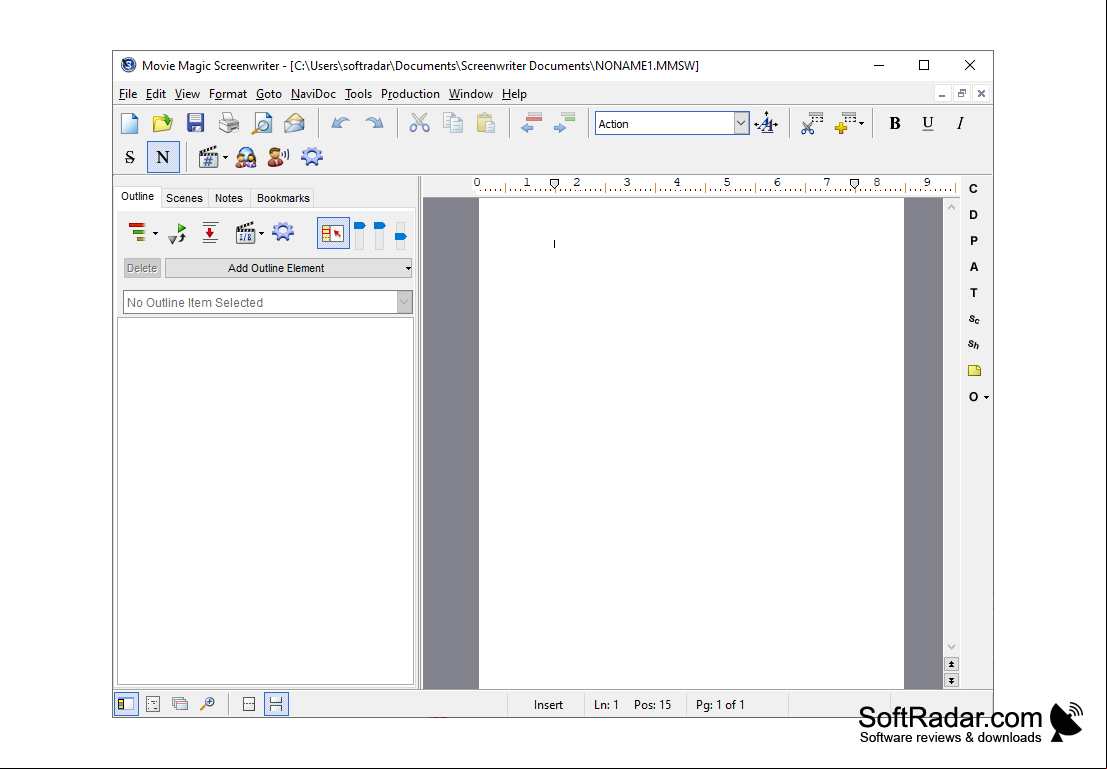This screenshot has height=769, width=1107.
Task: Open settings via the main toolbar gear icon
Action: 311,157
